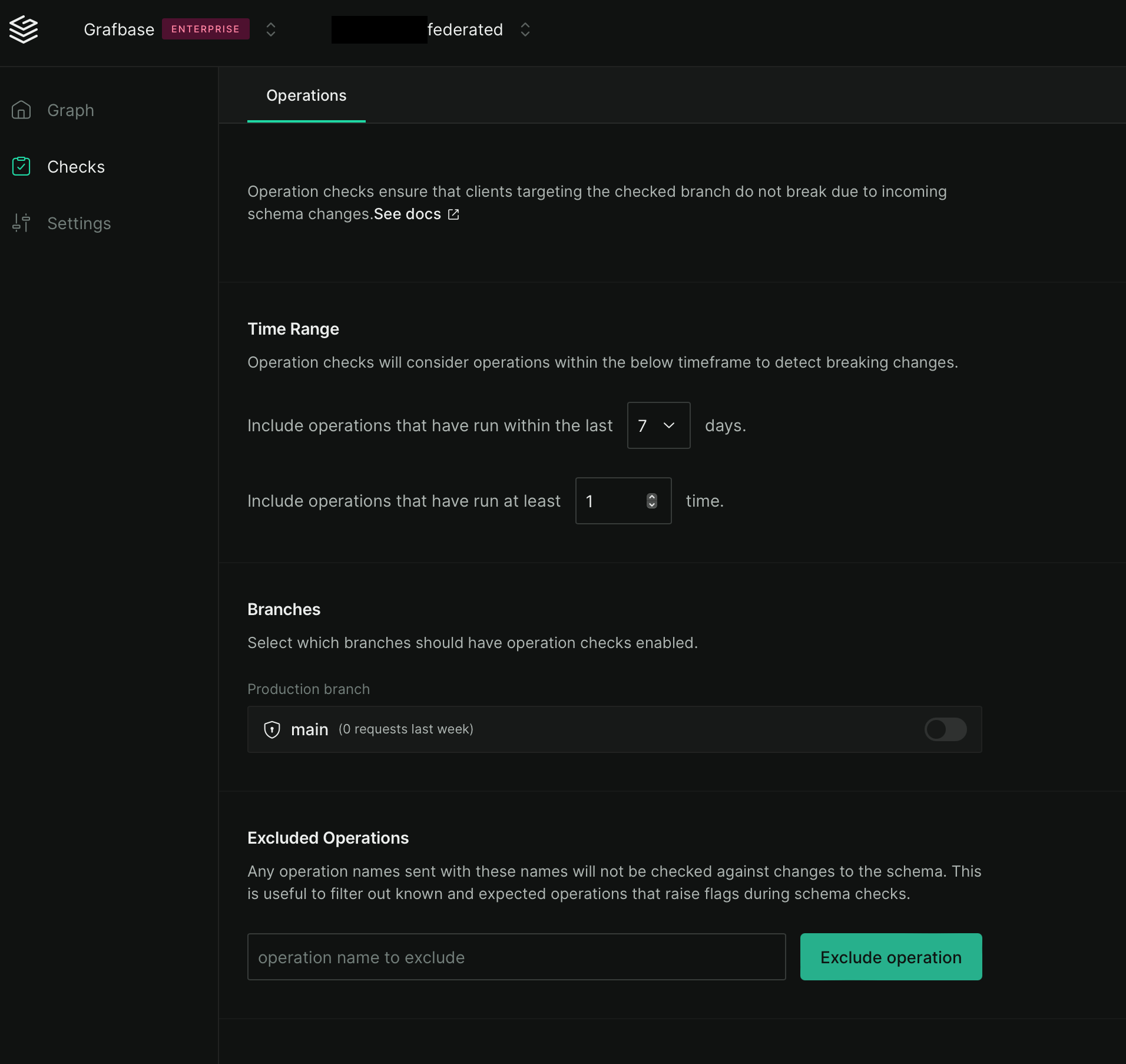The image size is (1126, 1064).
Task: Switch to the Operations tab
Action: pyautogui.click(x=306, y=95)
